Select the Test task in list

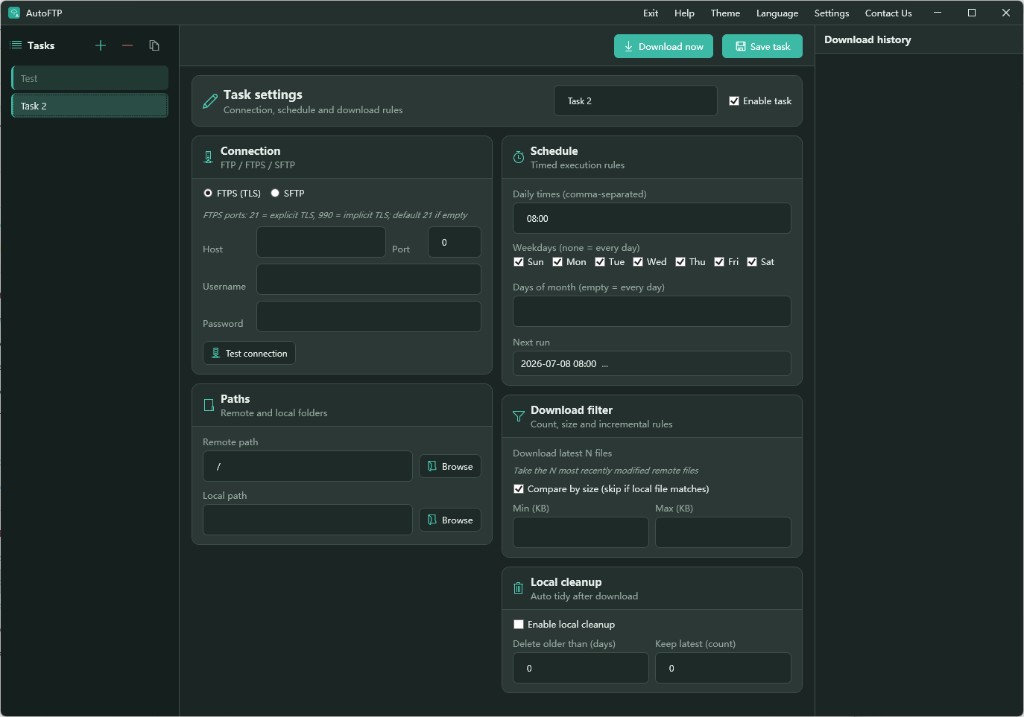point(89,78)
